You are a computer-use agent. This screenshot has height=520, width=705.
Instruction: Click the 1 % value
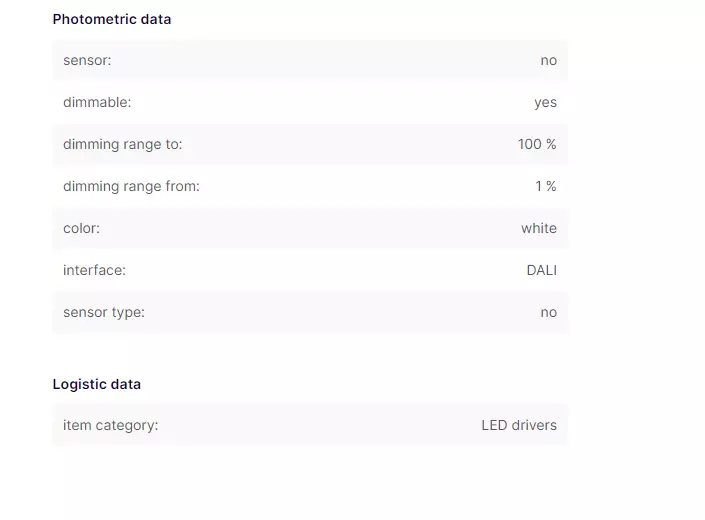point(546,186)
